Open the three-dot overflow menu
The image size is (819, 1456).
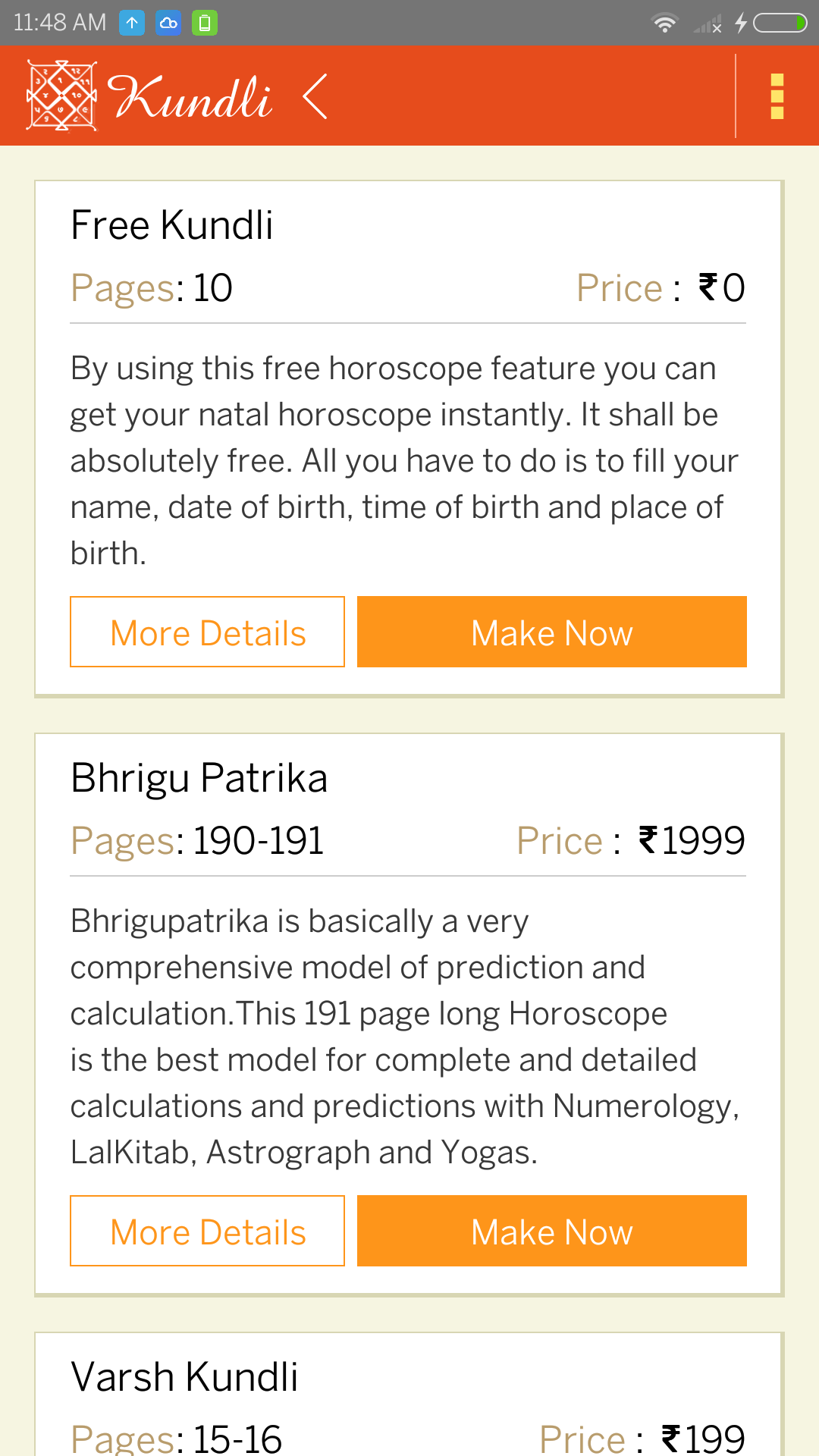[x=777, y=96]
